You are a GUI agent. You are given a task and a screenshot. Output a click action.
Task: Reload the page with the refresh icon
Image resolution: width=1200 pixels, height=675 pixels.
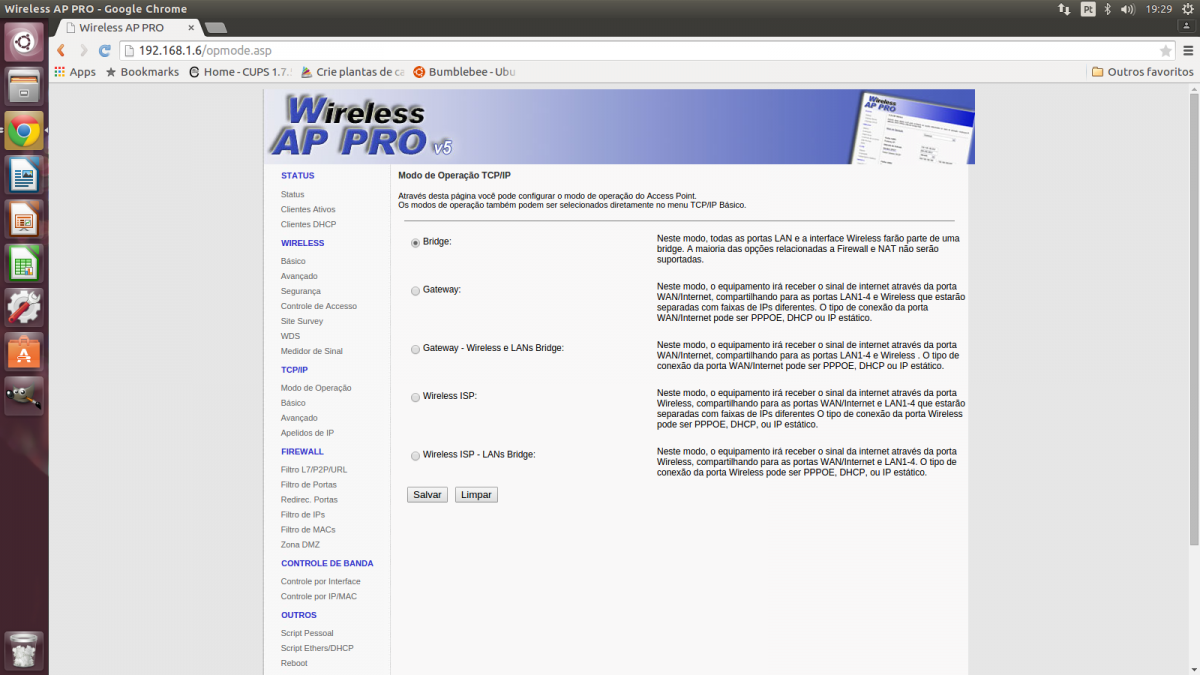click(x=105, y=50)
